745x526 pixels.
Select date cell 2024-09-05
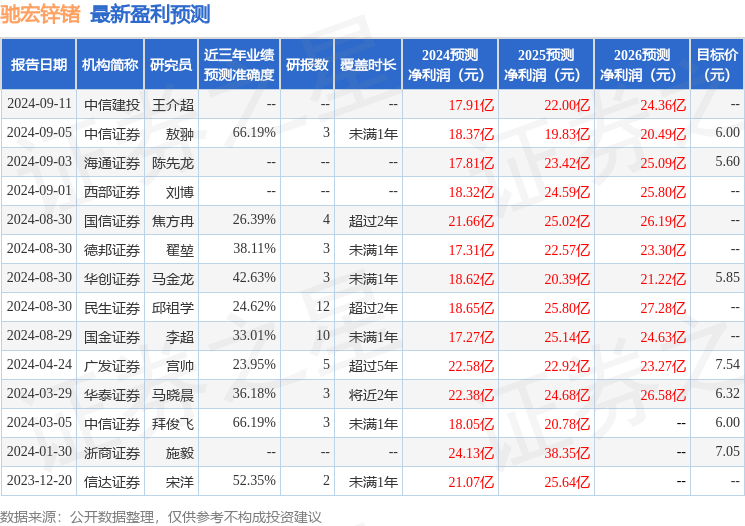[x=39, y=133]
